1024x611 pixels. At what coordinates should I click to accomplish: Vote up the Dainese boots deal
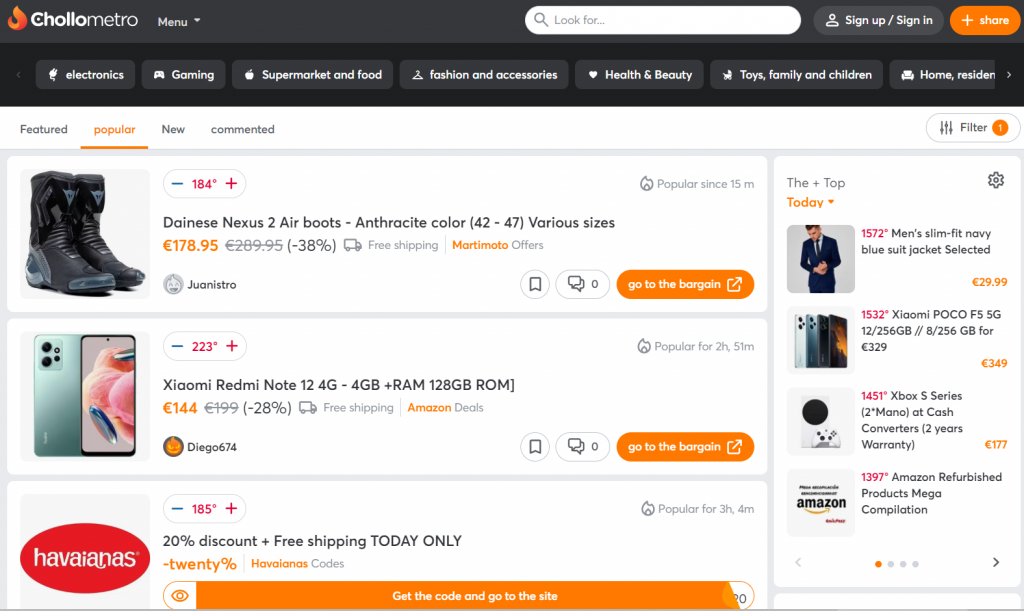click(x=231, y=184)
